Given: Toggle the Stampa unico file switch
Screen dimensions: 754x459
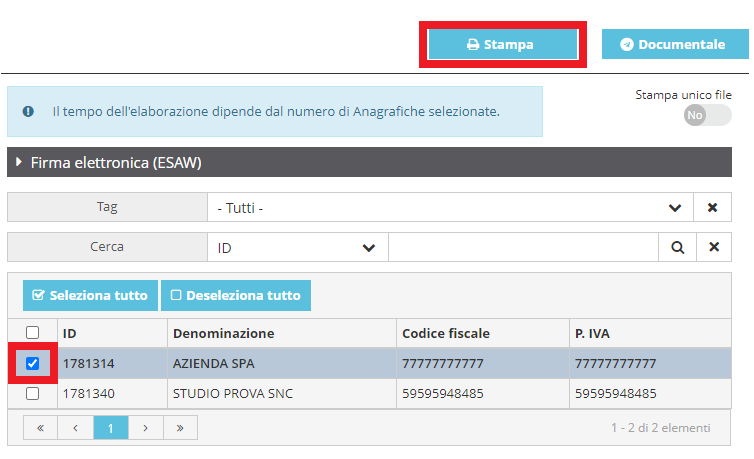Looking at the screenshot, I should click(x=707, y=115).
